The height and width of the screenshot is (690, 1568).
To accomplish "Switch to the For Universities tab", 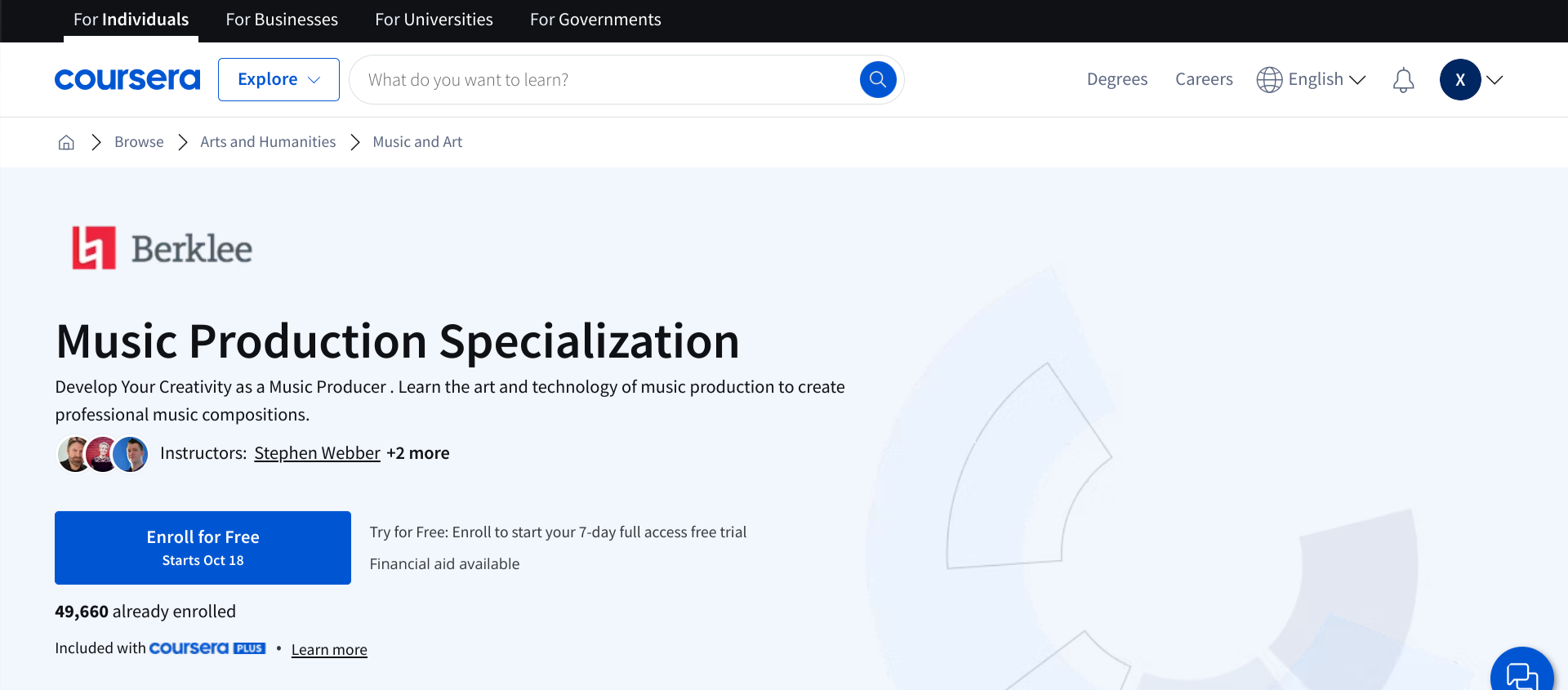I will point(434,20).
